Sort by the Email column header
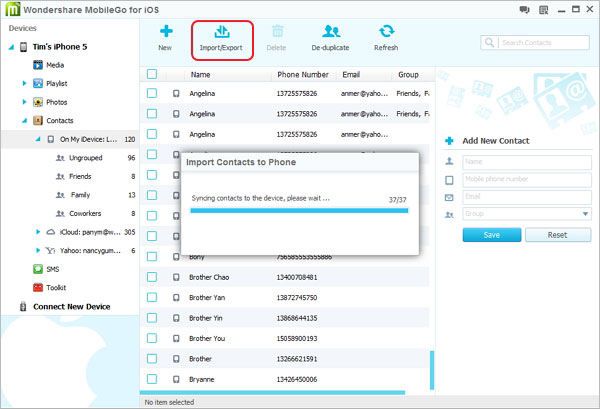This screenshot has width=600, height=409. click(351, 75)
